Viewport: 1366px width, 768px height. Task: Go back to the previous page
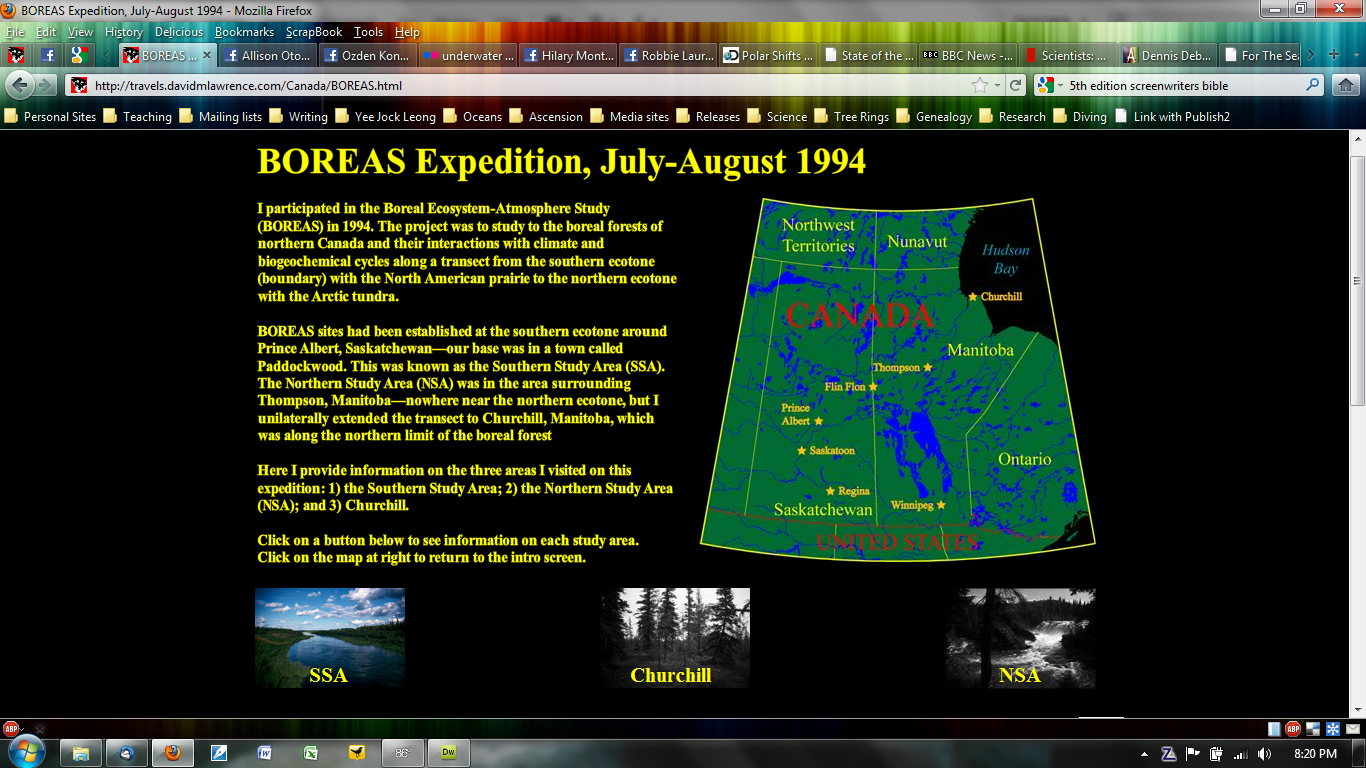[x=20, y=85]
